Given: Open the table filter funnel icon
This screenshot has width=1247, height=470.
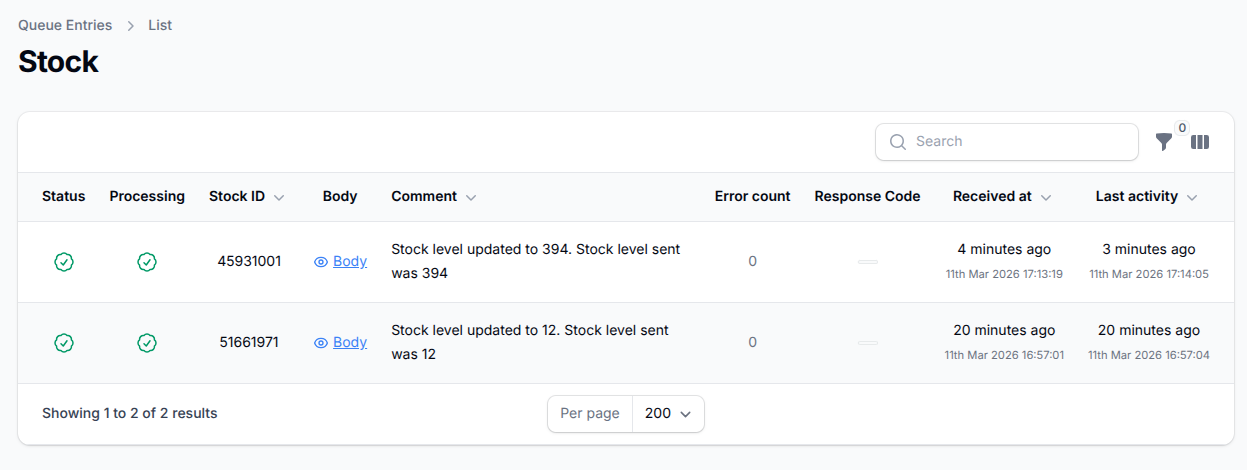Looking at the screenshot, I should click(x=1163, y=142).
